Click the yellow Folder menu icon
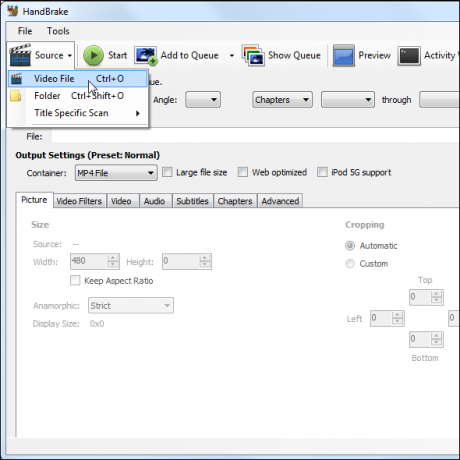Screen dimensions: 460x460 click(x=16, y=96)
